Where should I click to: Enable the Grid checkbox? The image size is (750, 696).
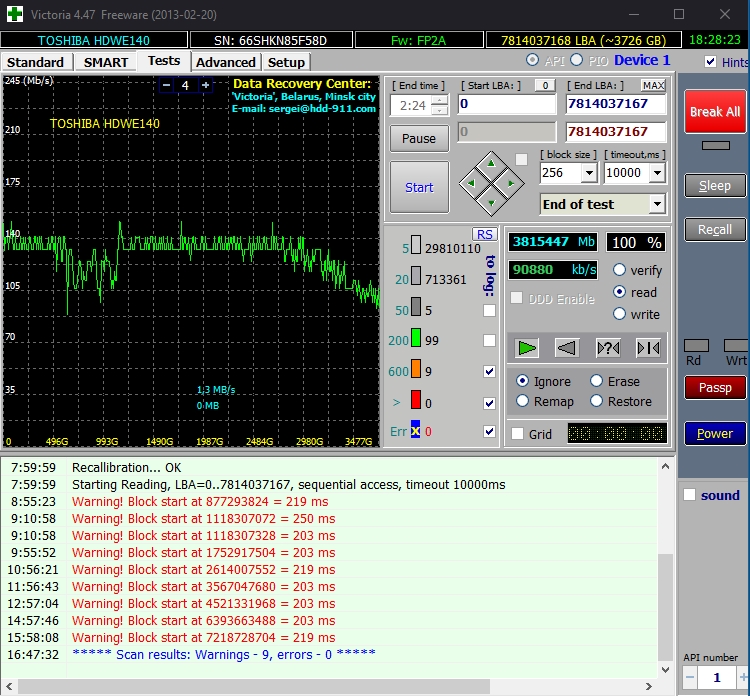coord(517,434)
